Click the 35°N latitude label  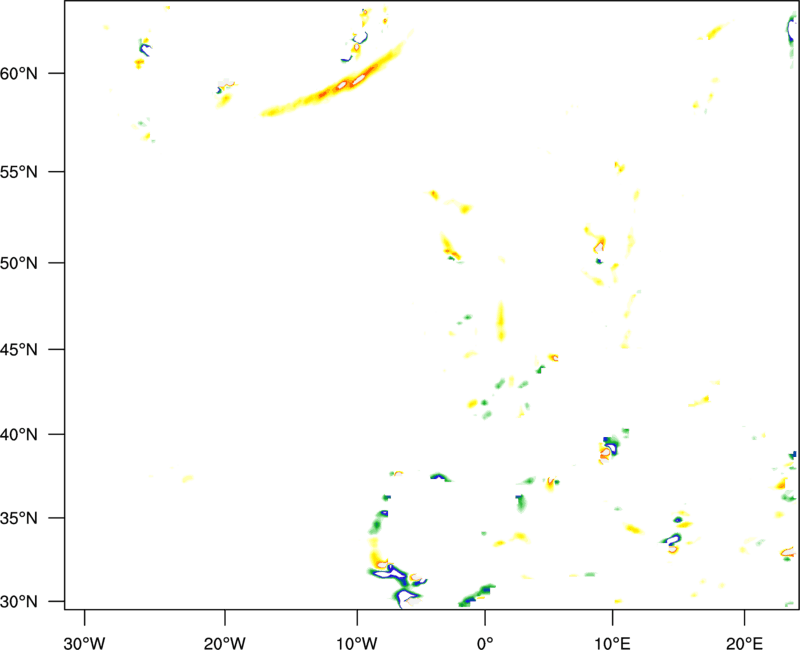click(19, 518)
